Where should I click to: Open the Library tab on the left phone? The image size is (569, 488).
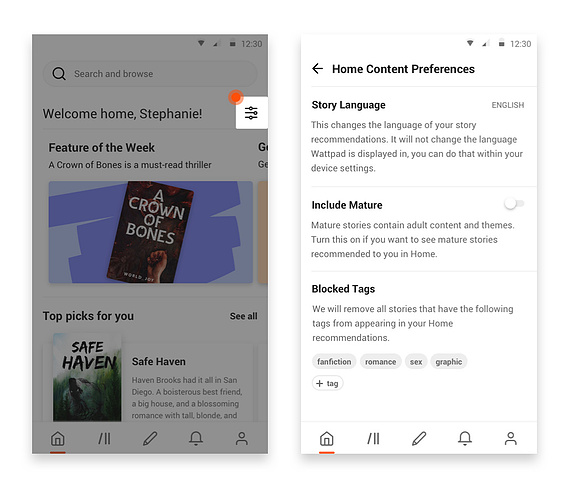point(105,438)
